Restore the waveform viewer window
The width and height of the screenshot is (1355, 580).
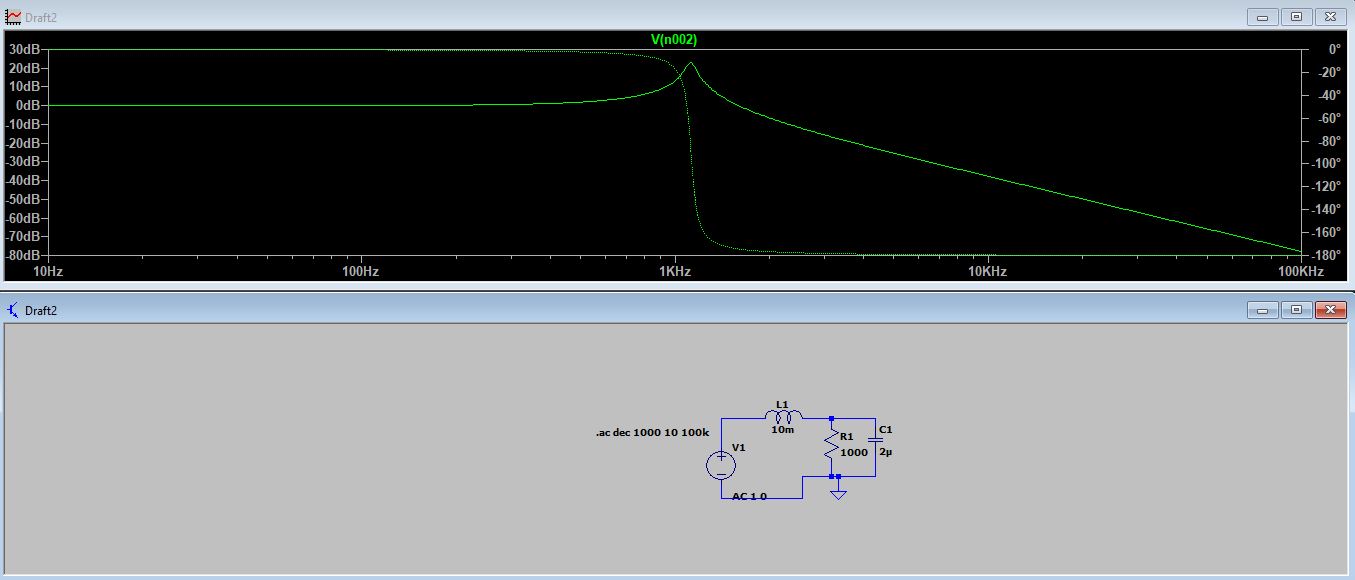click(1297, 16)
